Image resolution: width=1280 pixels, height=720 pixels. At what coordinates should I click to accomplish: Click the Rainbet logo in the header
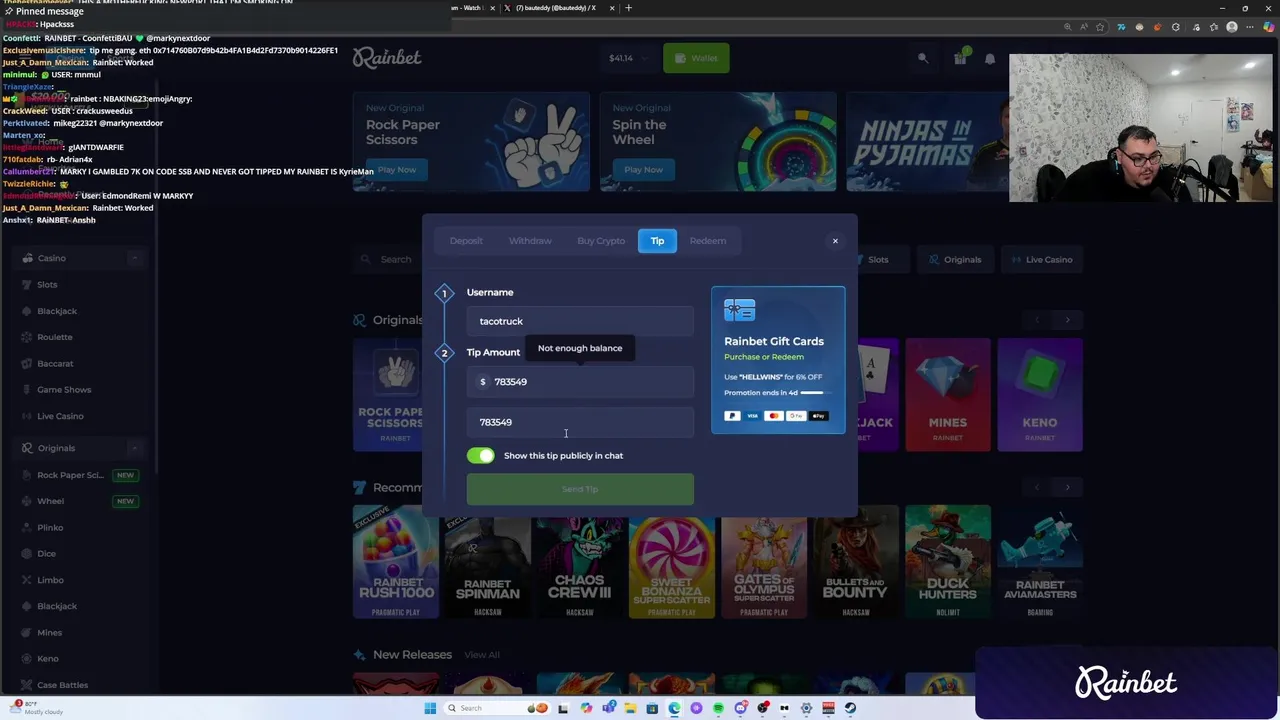tap(387, 58)
